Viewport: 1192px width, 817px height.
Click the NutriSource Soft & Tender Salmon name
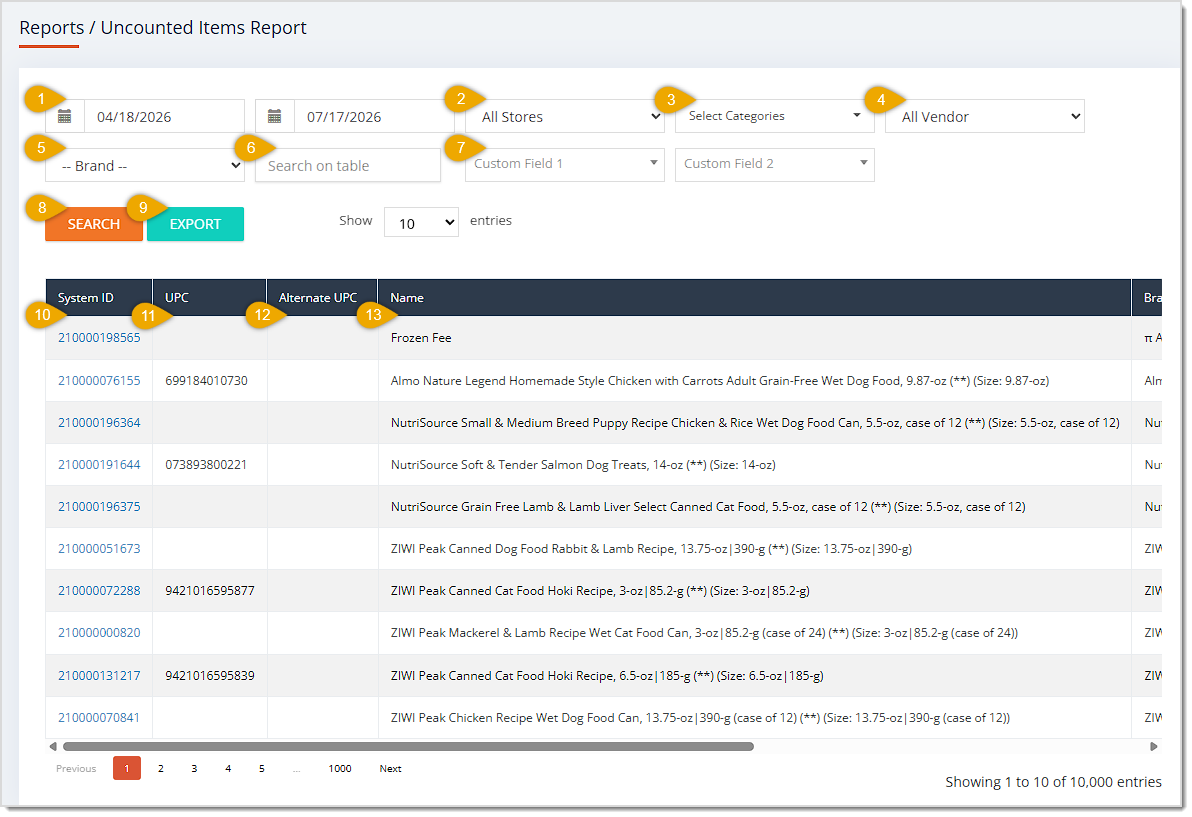[583, 464]
